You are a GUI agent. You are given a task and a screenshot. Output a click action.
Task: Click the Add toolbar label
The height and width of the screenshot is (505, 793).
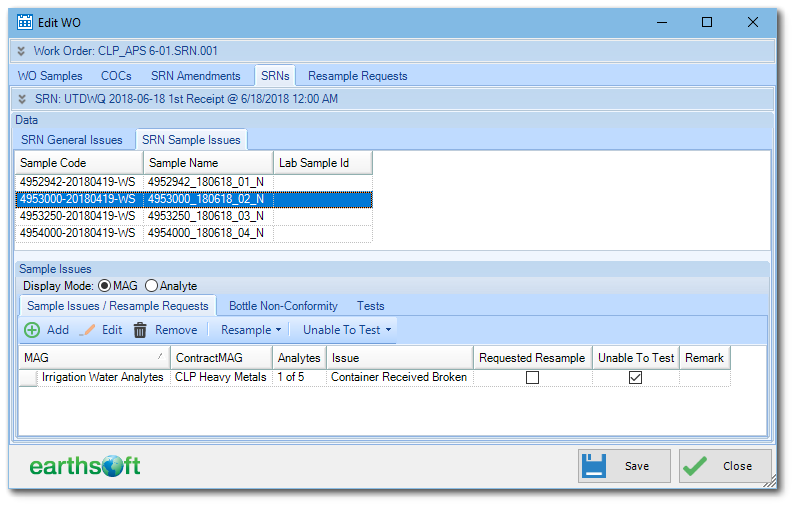pos(58,330)
